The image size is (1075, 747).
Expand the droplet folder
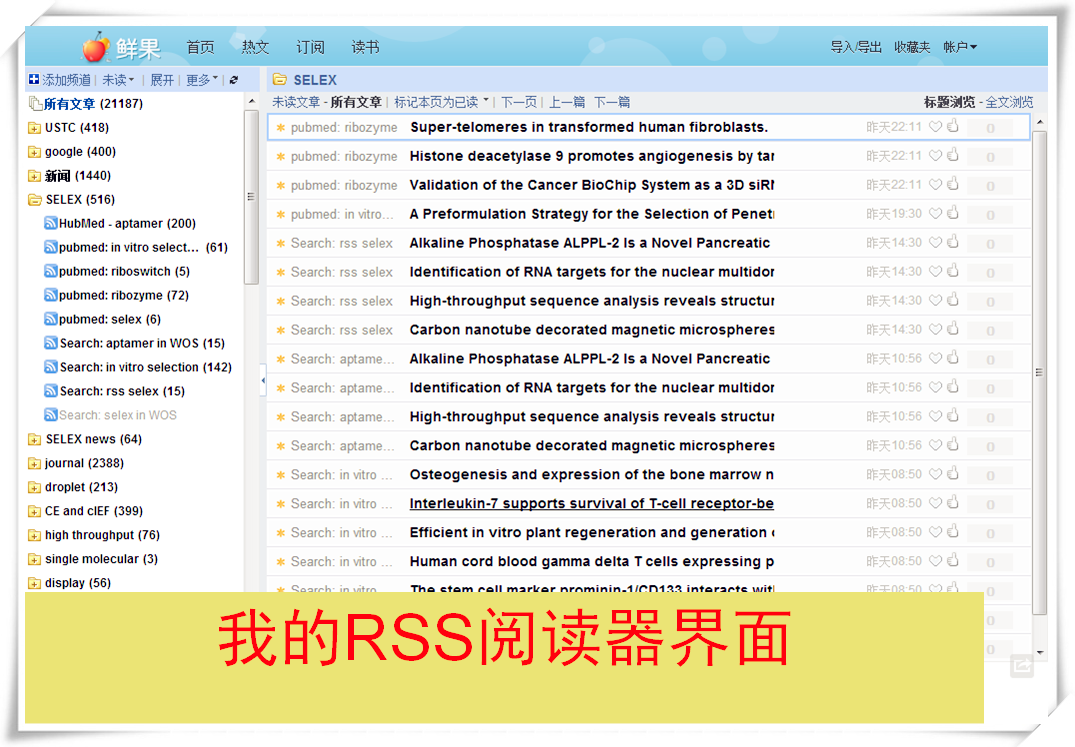pyautogui.click(x=34, y=487)
